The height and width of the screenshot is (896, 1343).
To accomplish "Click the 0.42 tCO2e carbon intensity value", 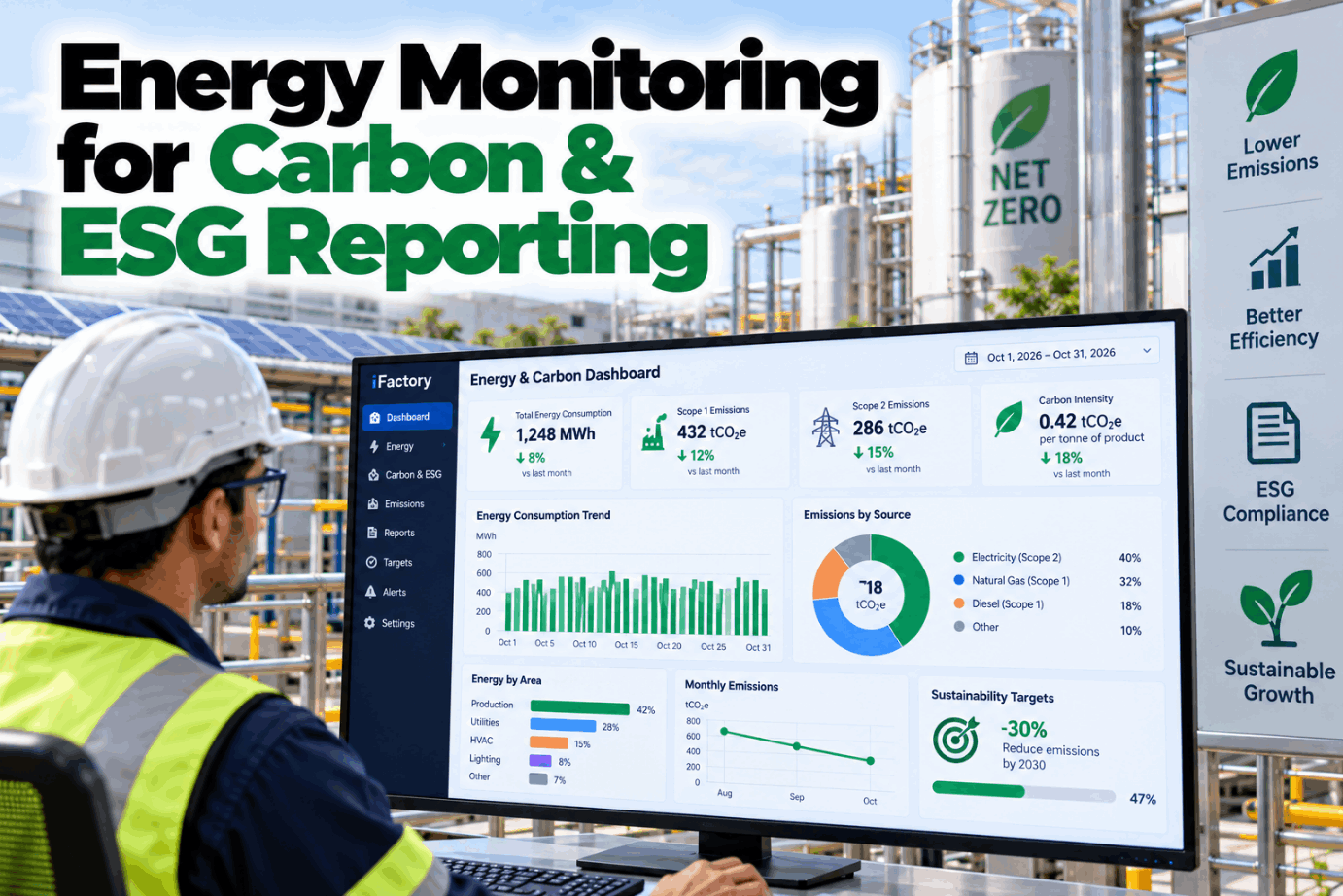I will [x=1081, y=421].
